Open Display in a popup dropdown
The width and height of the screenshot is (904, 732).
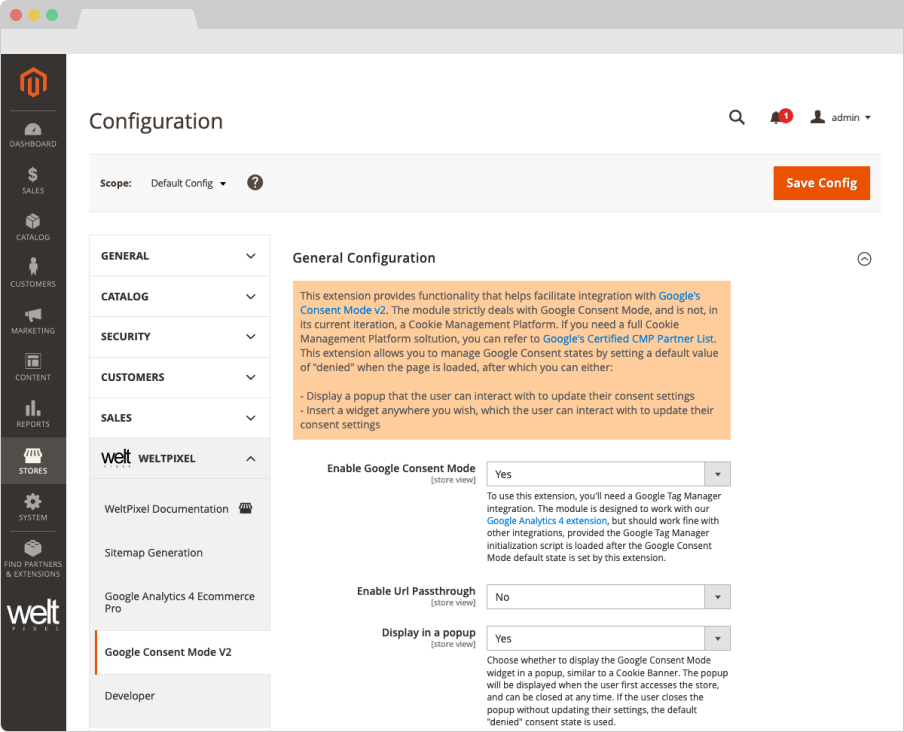(x=608, y=638)
